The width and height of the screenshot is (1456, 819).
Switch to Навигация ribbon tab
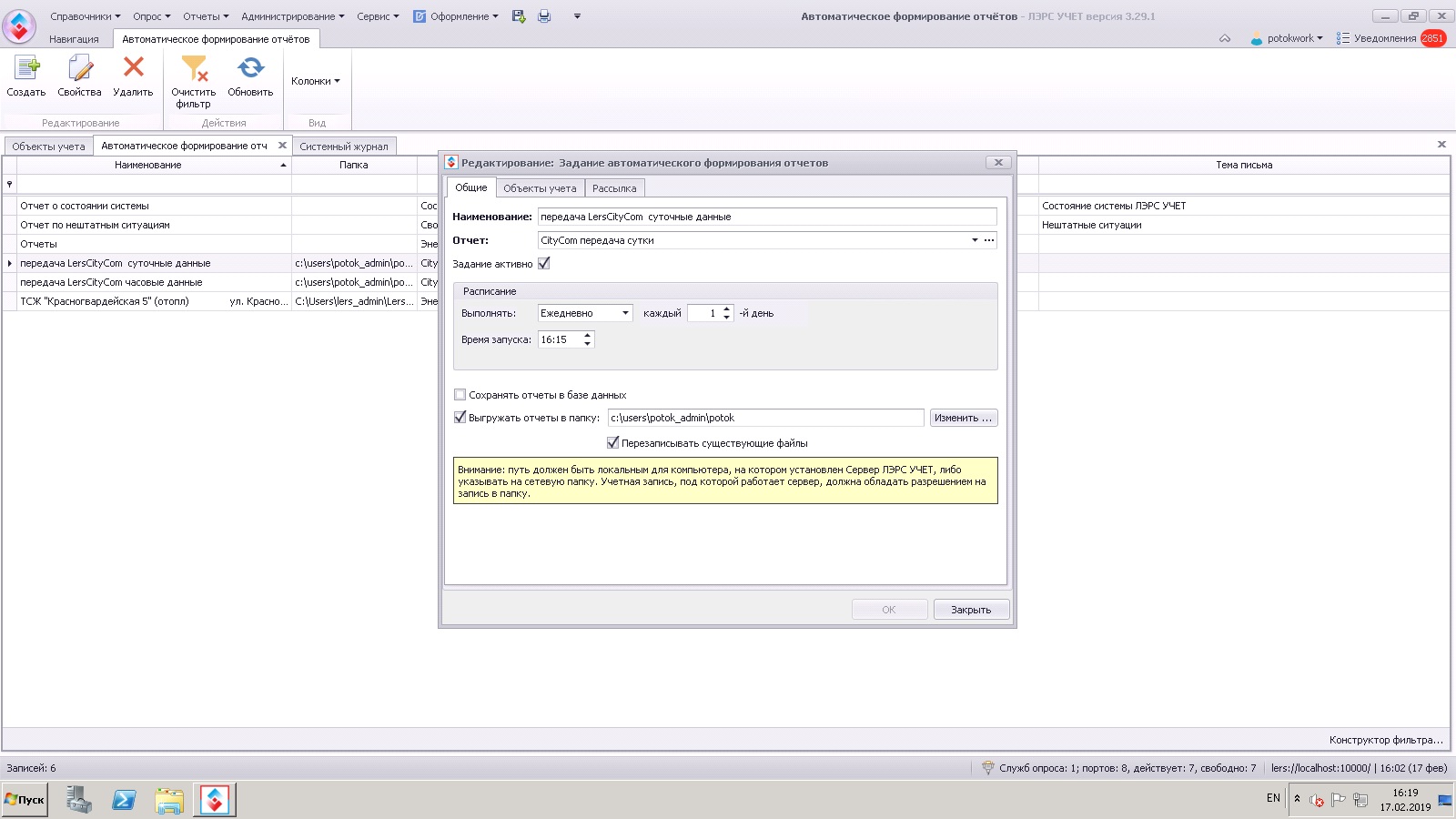pos(74,39)
